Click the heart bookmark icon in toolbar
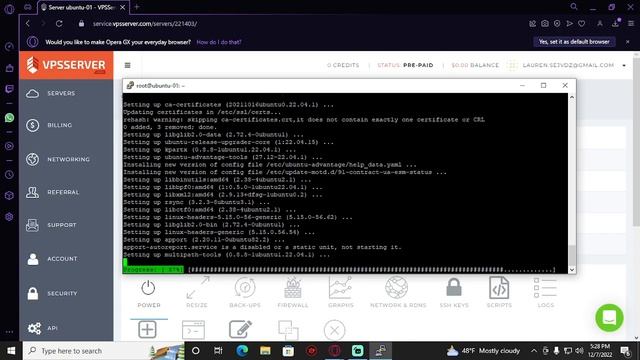 coord(582,24)
